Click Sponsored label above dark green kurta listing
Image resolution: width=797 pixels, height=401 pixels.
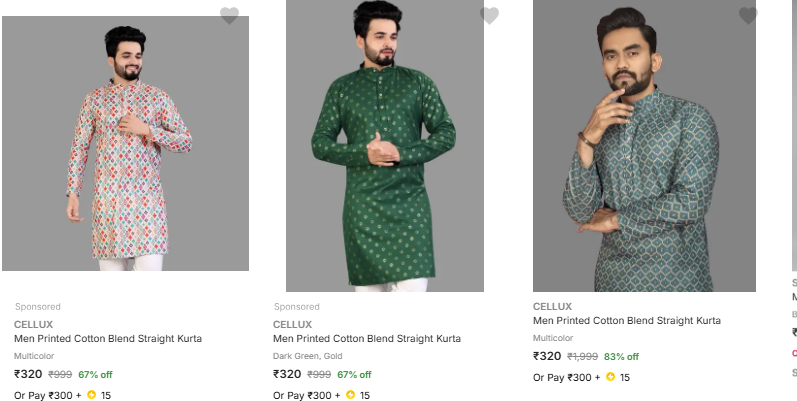coord(297,307)
